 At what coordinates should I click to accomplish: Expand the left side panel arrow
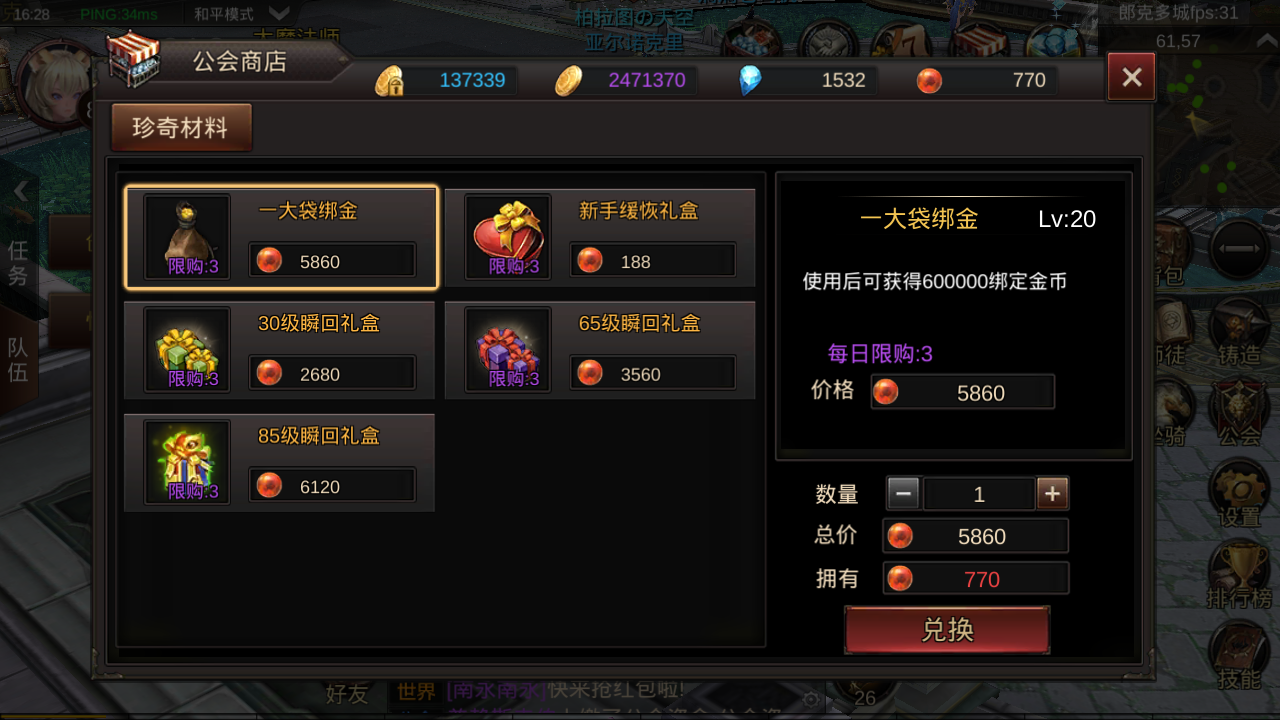click(20, 192)
